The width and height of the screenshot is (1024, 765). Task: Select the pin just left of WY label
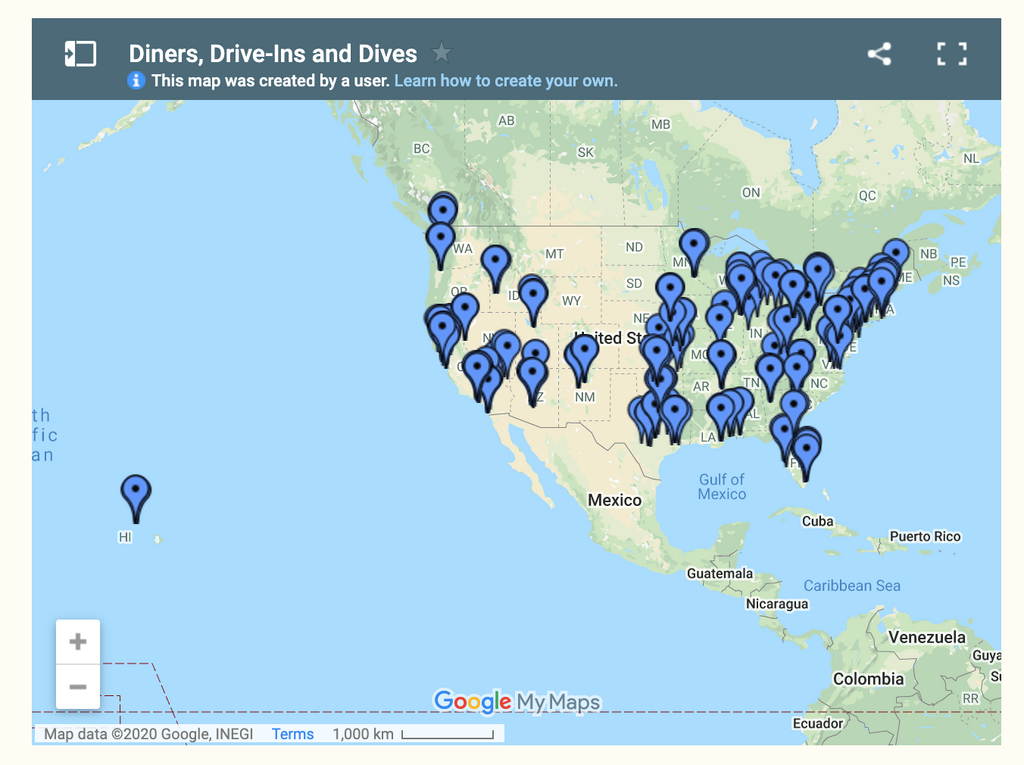tap(534, 301)
